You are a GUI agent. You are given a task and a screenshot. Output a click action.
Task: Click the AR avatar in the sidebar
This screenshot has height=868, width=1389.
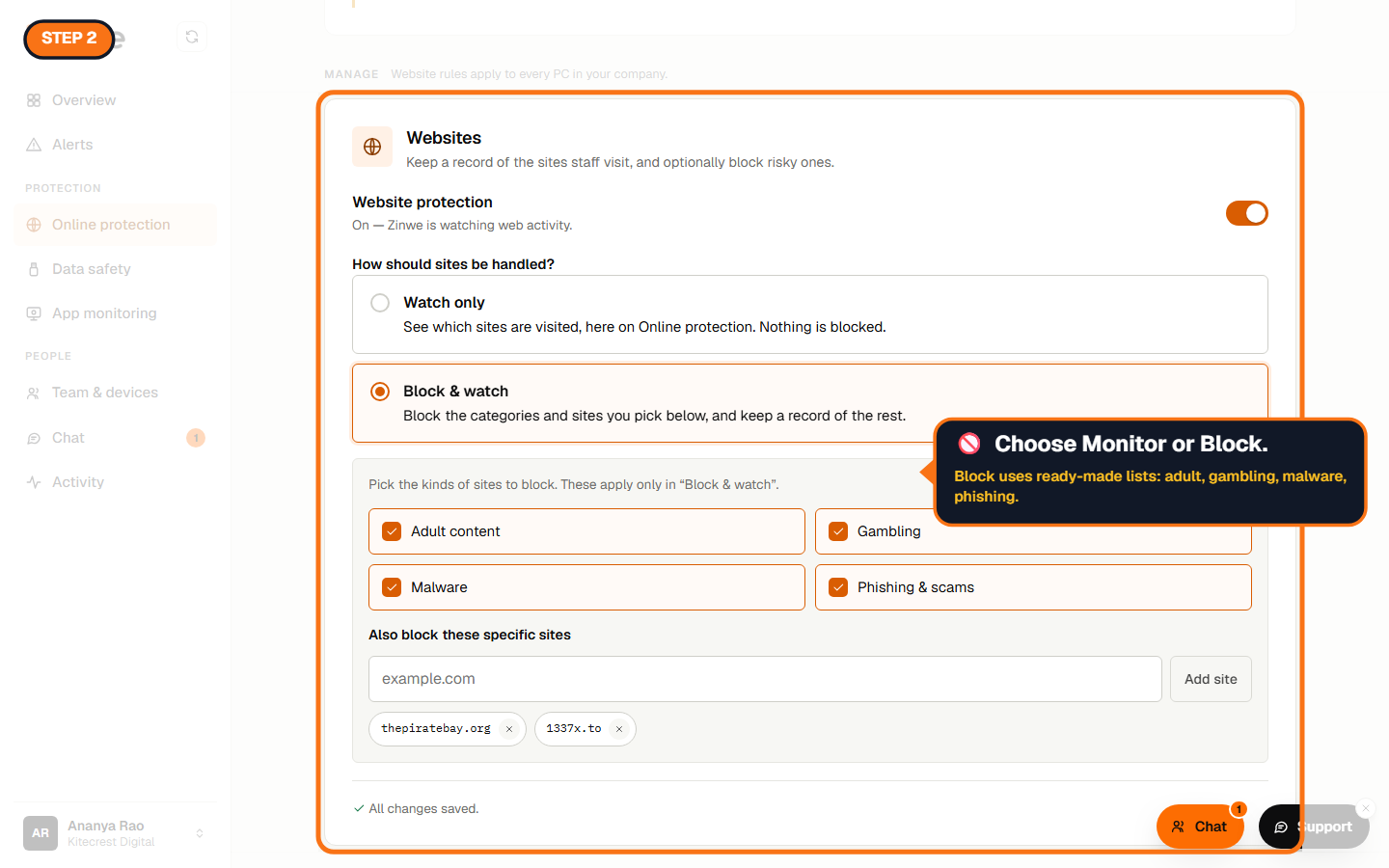tap(41, 833)
